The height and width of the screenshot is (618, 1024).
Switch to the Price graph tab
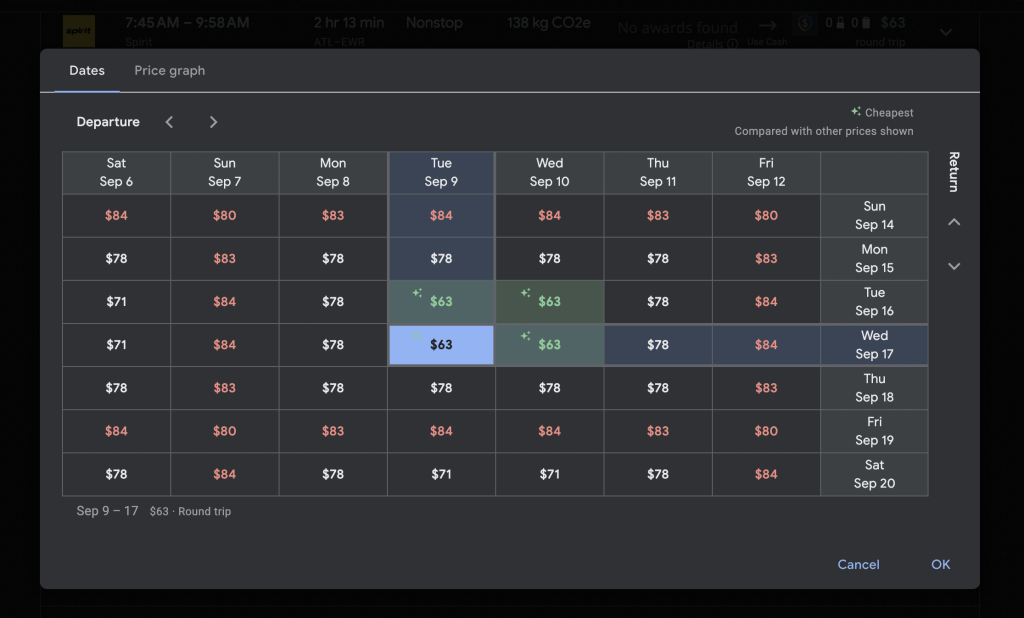(170, 71)
